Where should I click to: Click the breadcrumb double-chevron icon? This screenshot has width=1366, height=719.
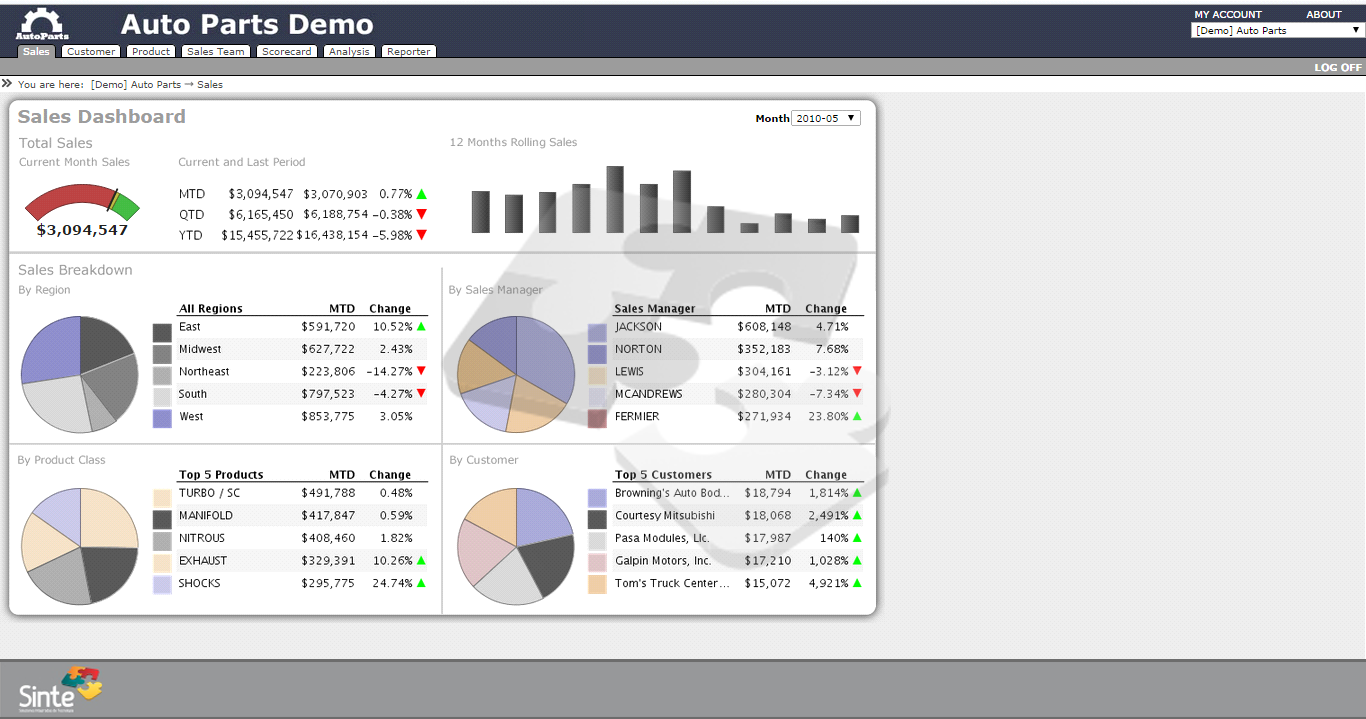(x=7, y=83)
